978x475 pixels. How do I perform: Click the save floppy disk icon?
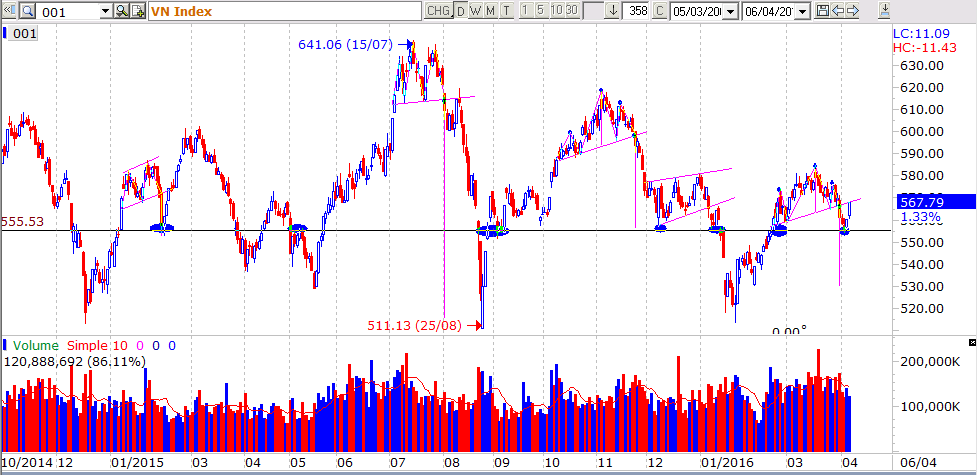tap(823, 11)
